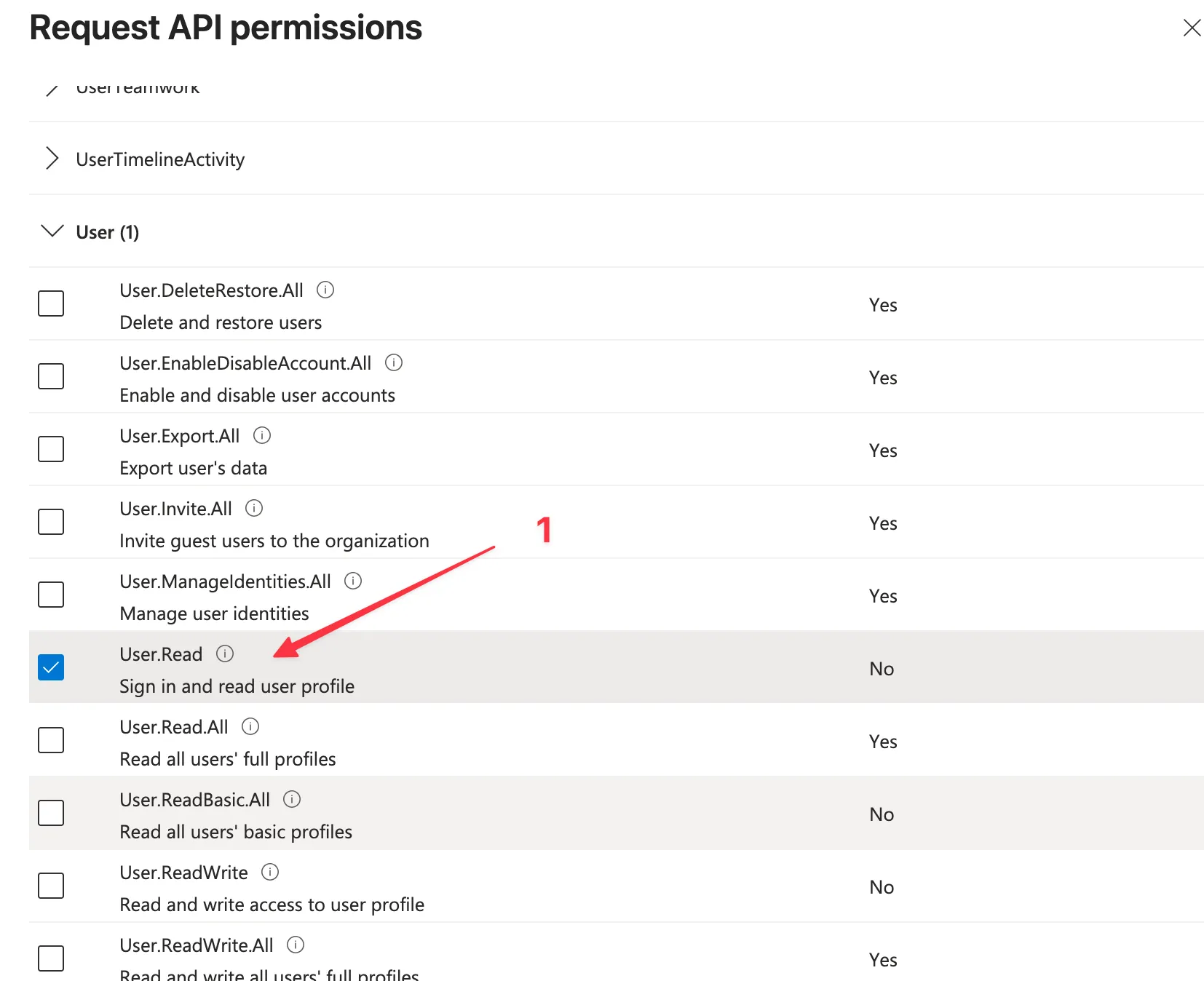Open the User.ManageIdentities.All info icon
The width and height of the screenshot is (1204, 981).
pyautogui.click(x=352, y=581)
